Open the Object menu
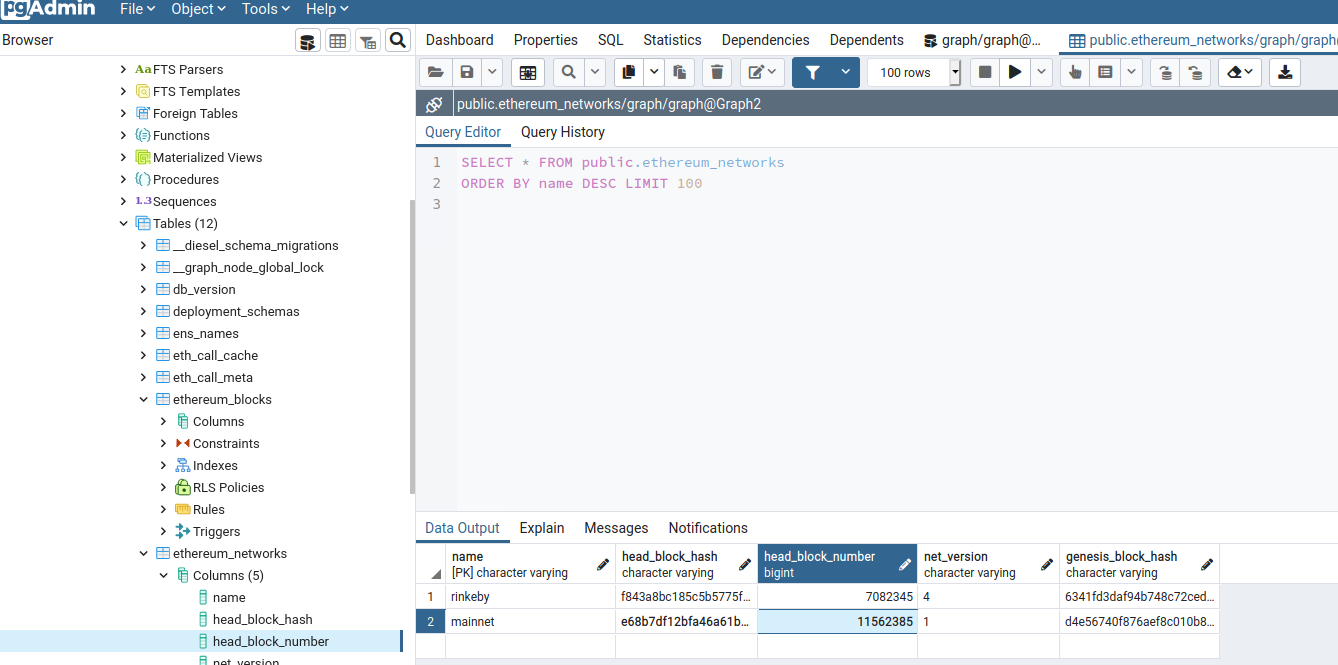This screenshot has width=1338, height=665. click(198, 9)
